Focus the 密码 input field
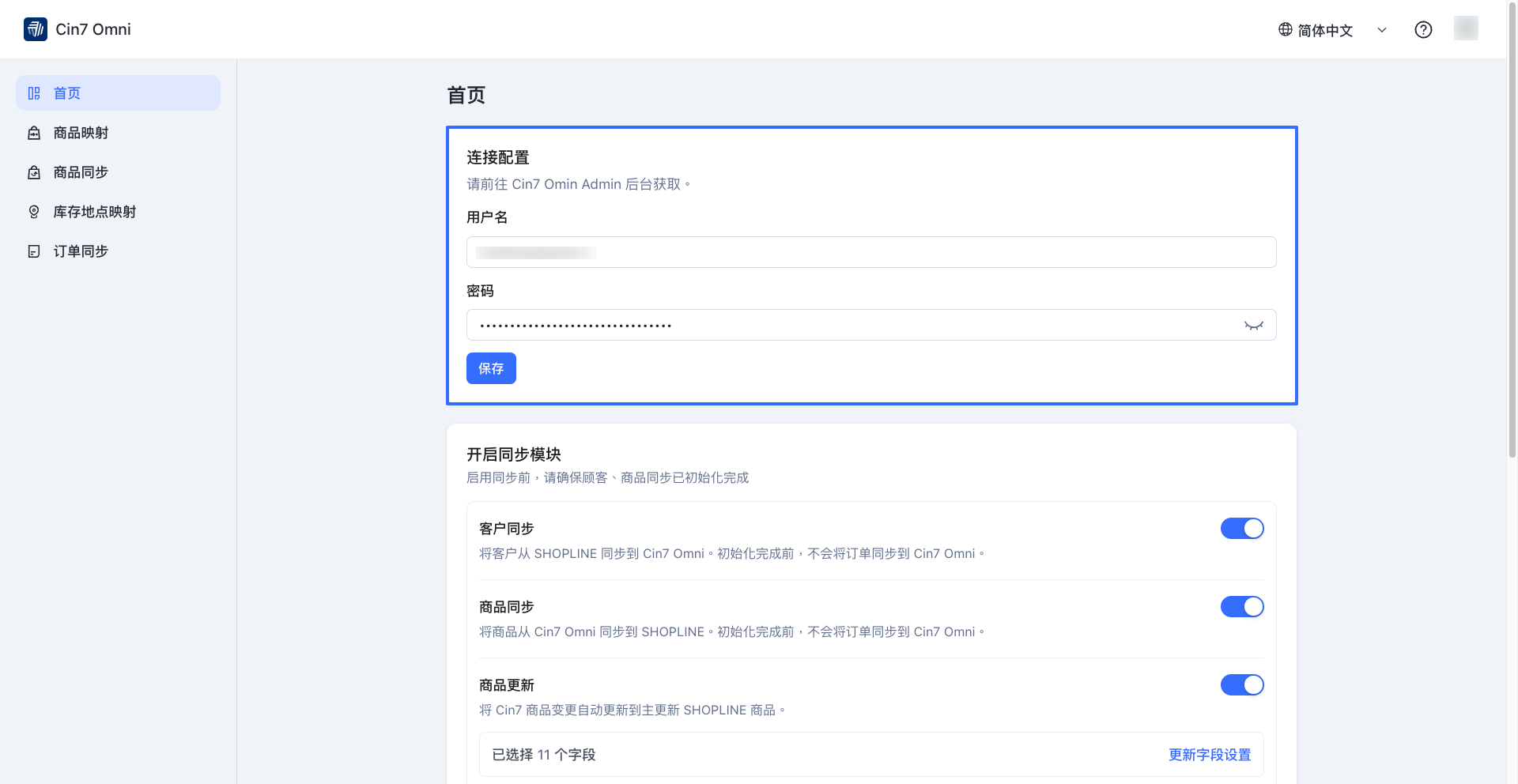Screen dimensions: 1518x784 point(871,325)
